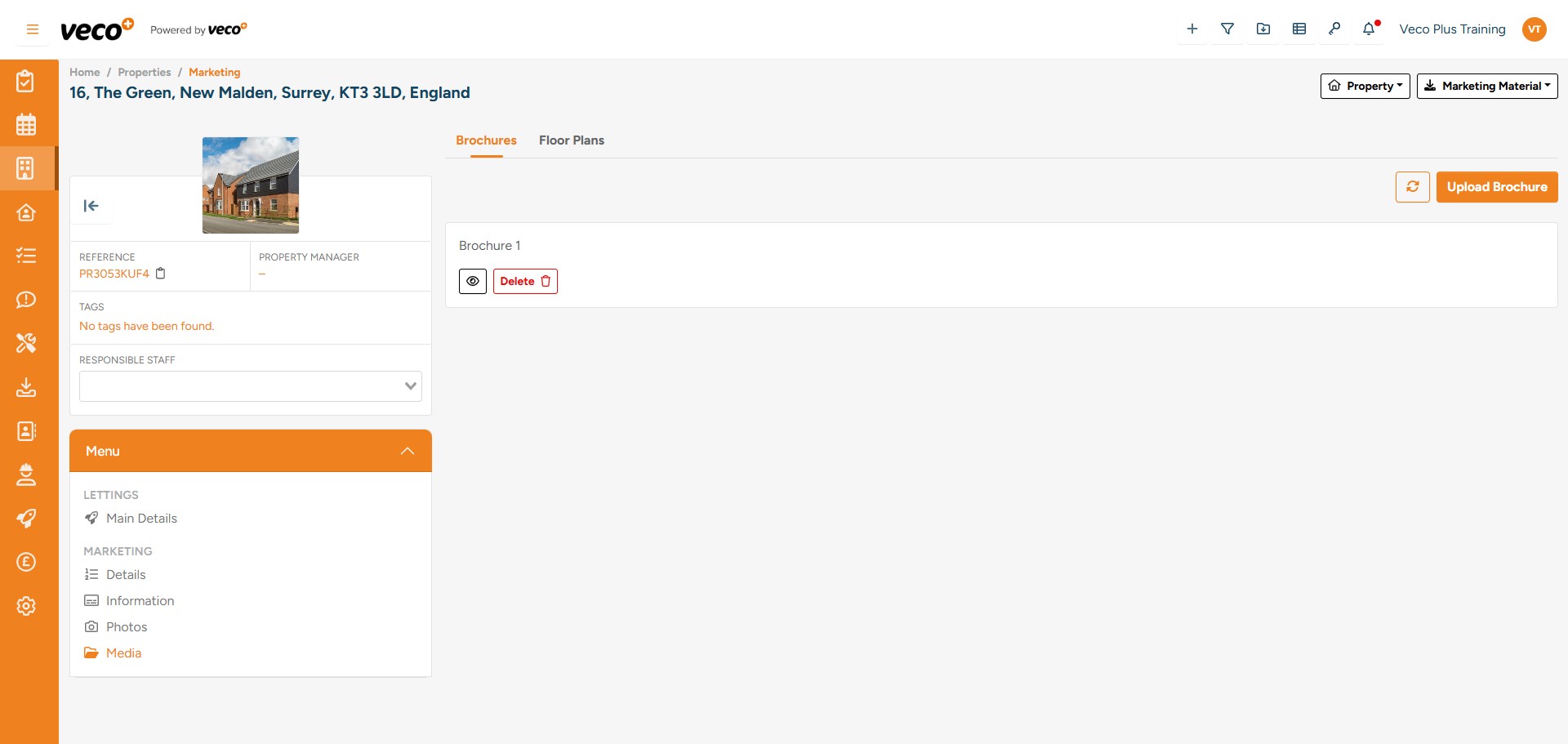Open the contacts card icon in sidebar
The height and width of the screenshot is (744, 1568).
(27, 431)
